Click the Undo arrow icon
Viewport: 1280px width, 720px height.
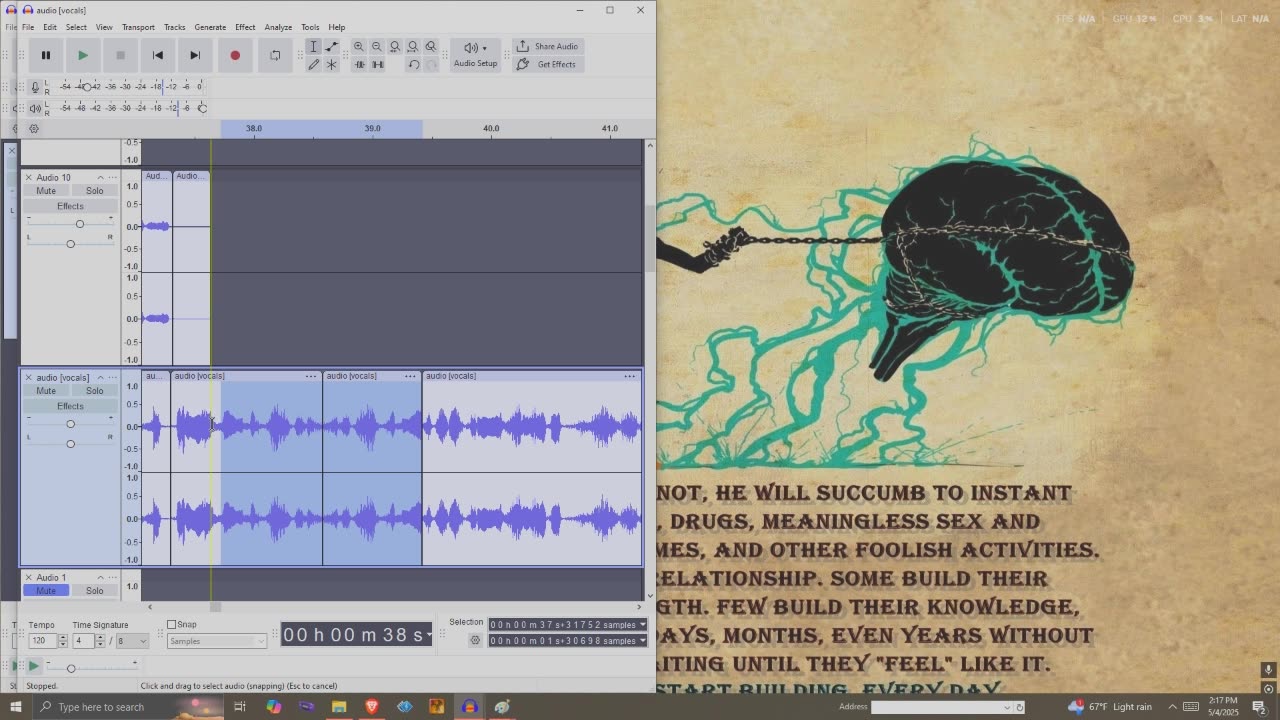coord(413,65)
